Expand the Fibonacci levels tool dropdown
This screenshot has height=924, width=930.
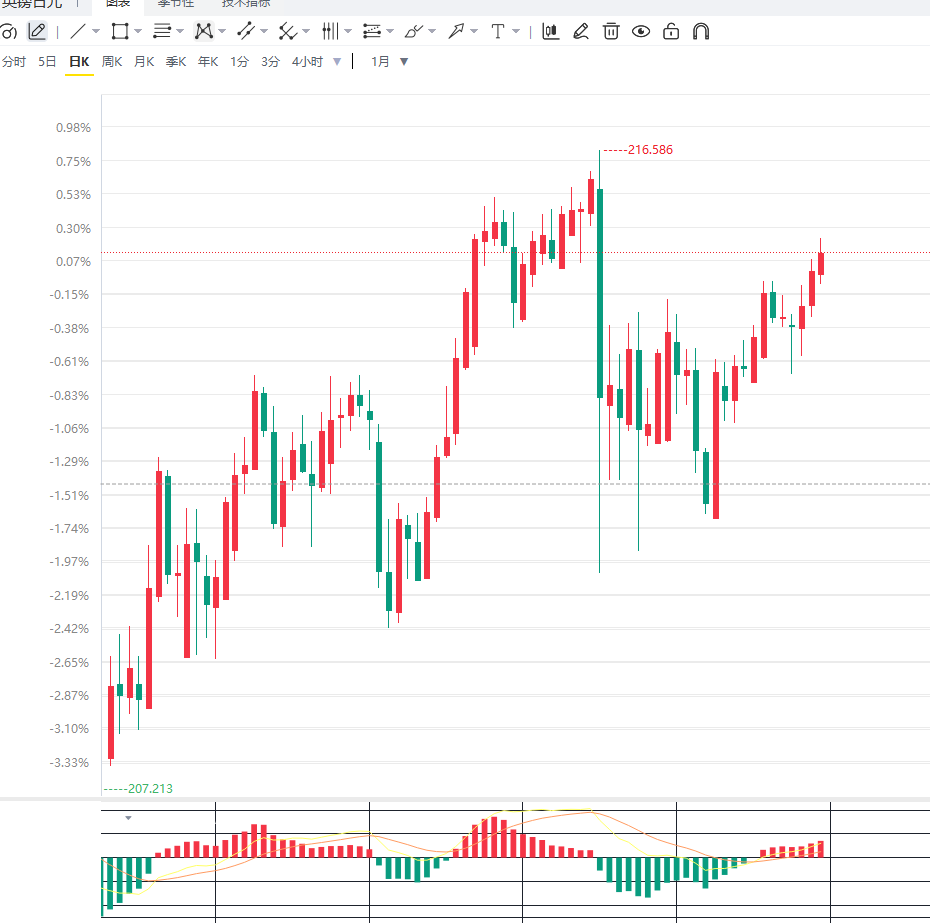[390, 31]
